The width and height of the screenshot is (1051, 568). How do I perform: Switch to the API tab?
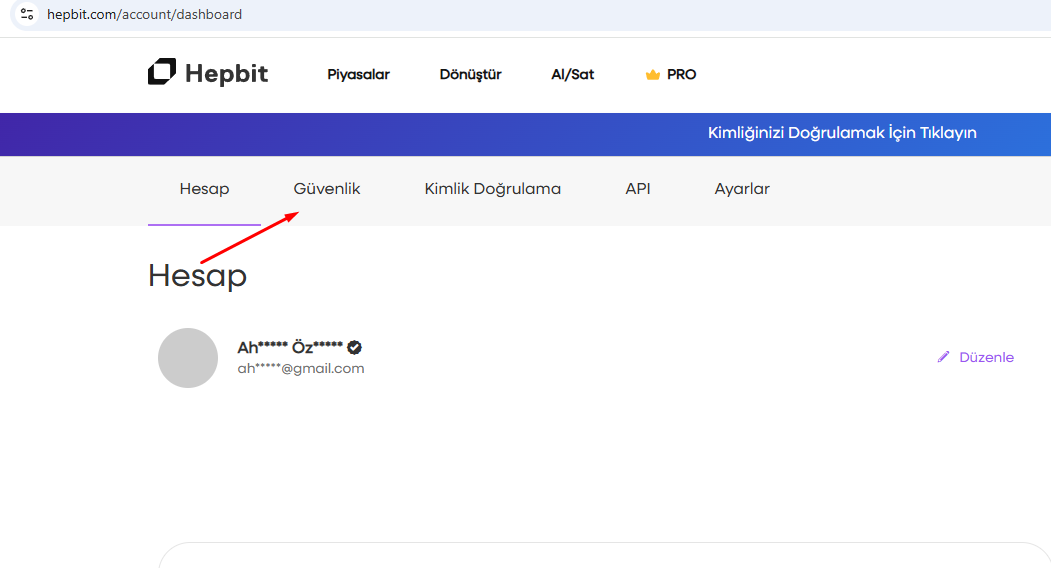click(x=638, y=189)
